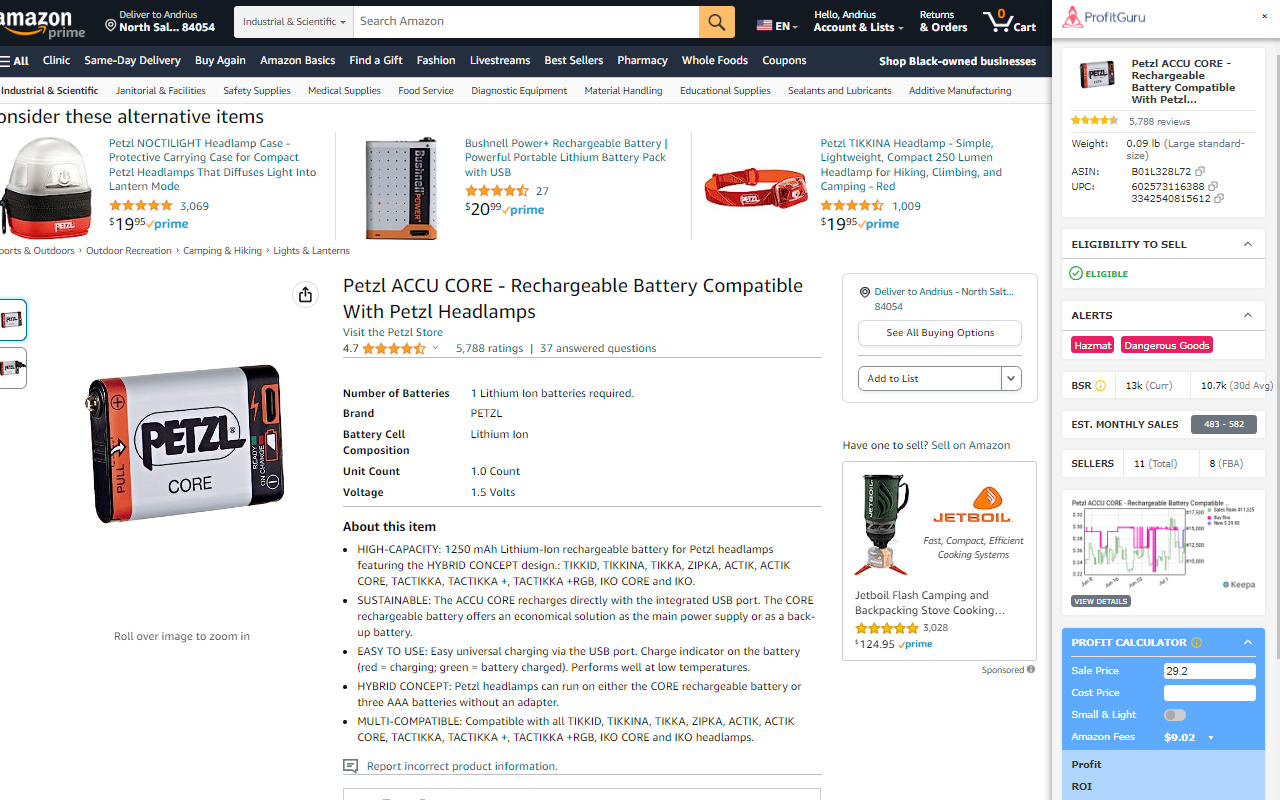Open the Best Sellers nav item
Image resolution: width=1280 pixels, height=800 pixels.
(573, 60)
